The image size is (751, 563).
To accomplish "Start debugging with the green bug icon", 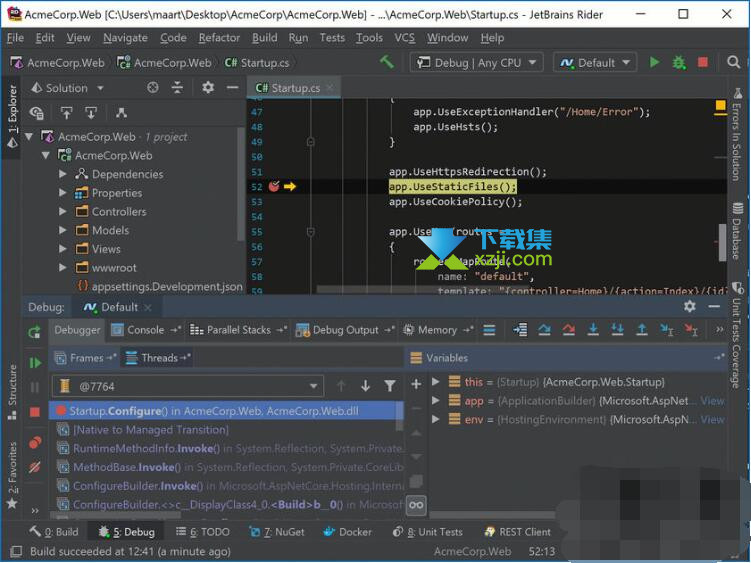I will pyautogui.click(x=679, y=62).
